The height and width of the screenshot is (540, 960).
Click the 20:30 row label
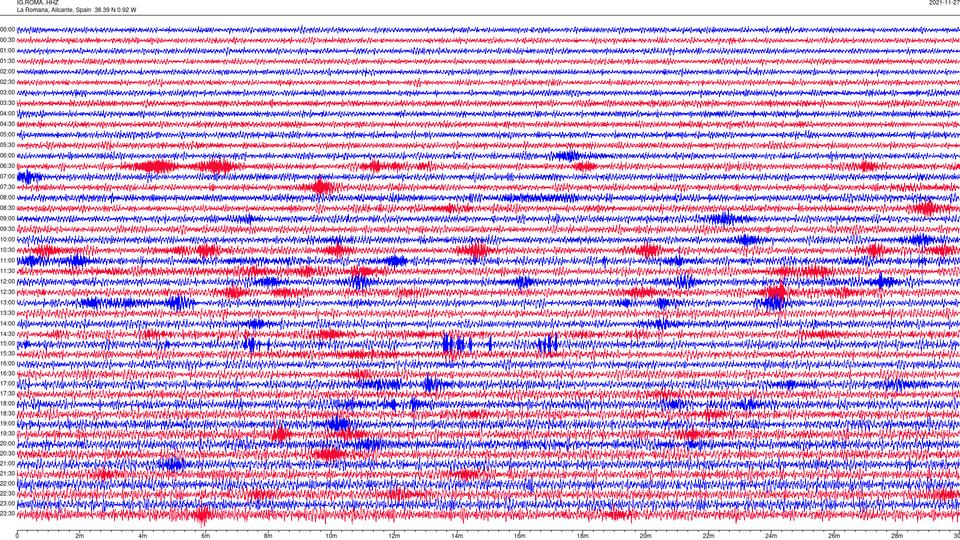coord(7,454)
